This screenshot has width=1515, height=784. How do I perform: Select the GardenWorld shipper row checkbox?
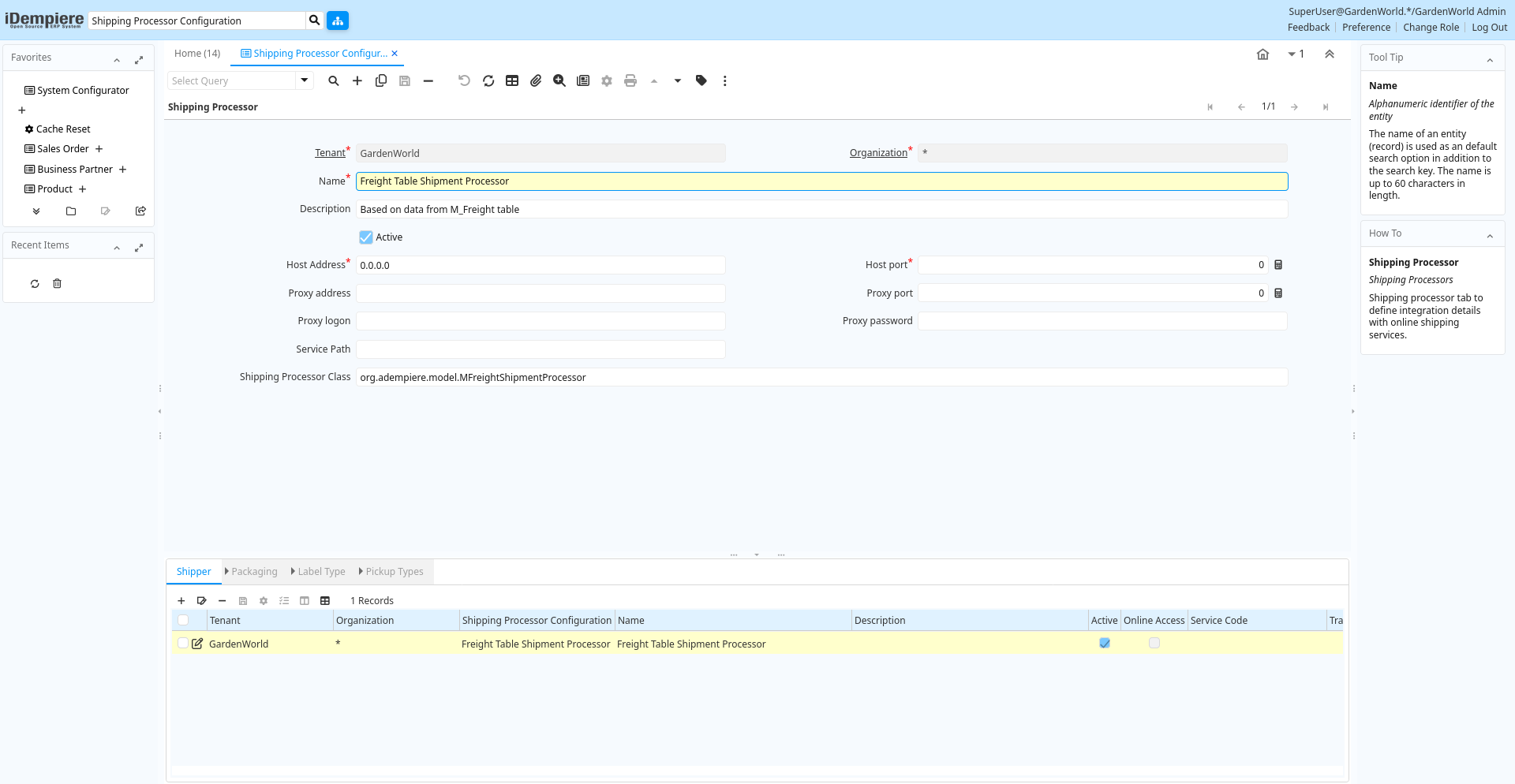[183, 644]
